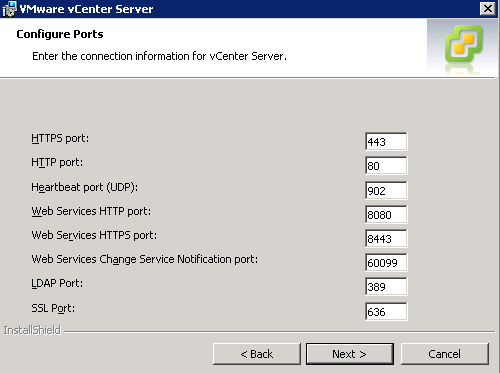Select the Web Services HTTPS port field
500x373 pixels.
click(x=386, y=239)
